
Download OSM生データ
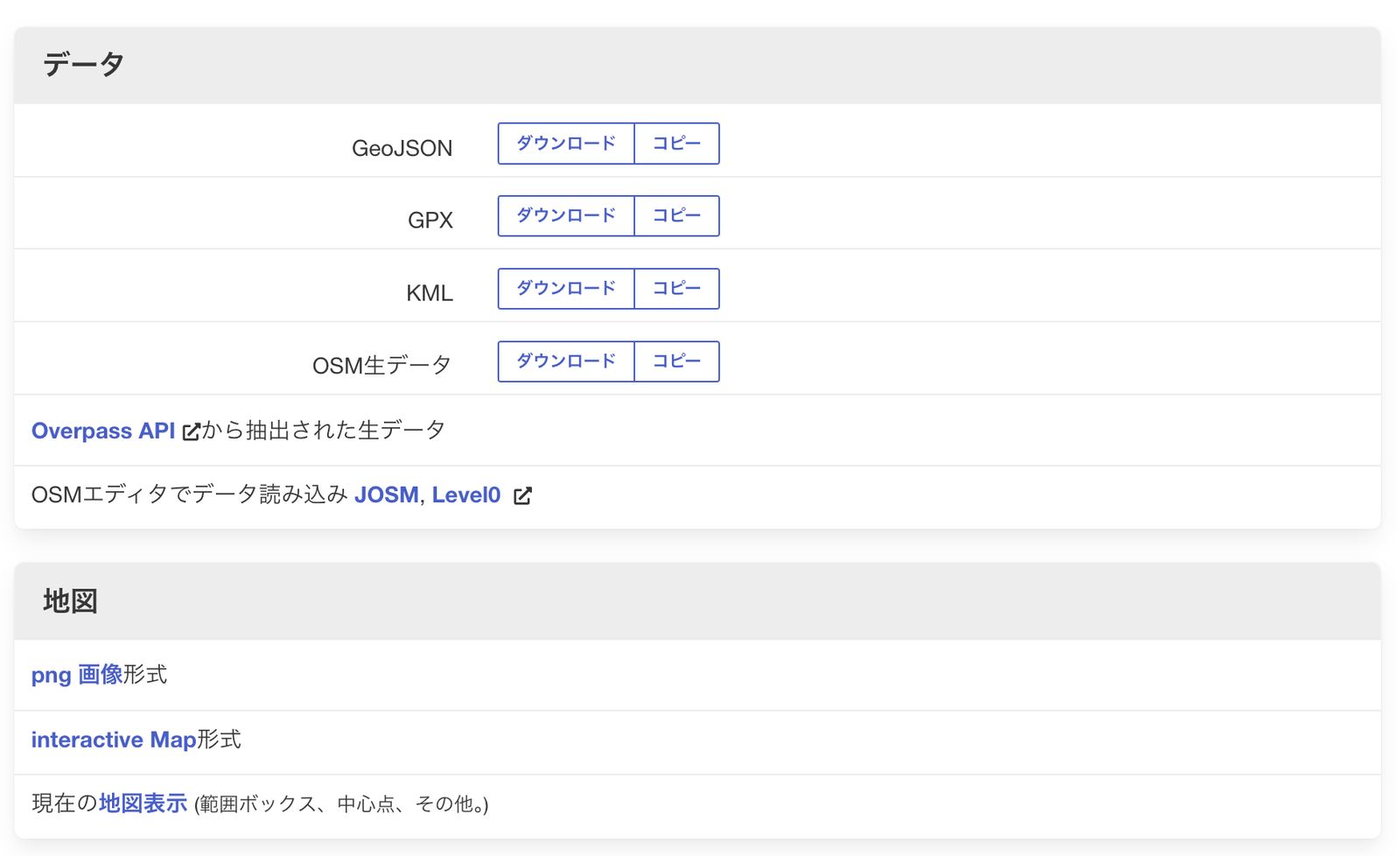pyautogui.click(x=566, y=361)
